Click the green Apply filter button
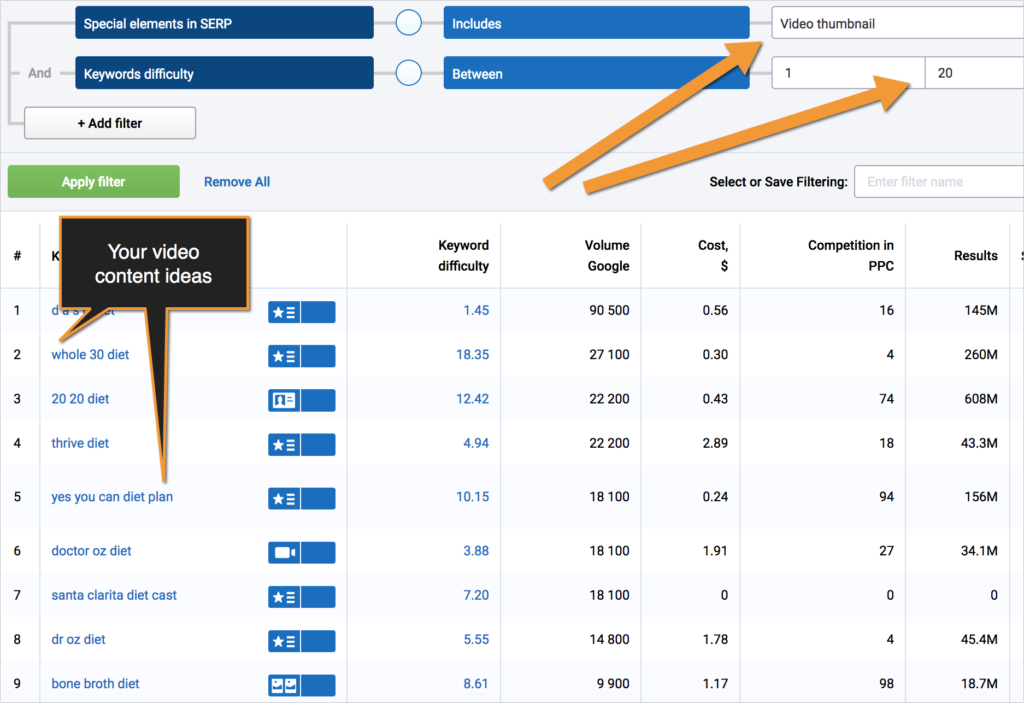 (x=93, y=181)
